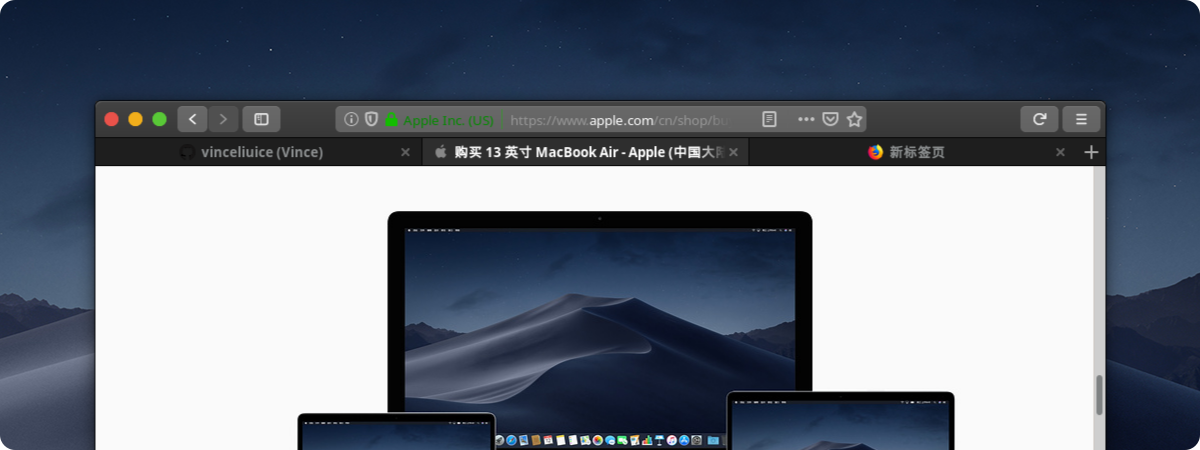
Task: Open a new tab with plus
Action: coord(1091,152)
